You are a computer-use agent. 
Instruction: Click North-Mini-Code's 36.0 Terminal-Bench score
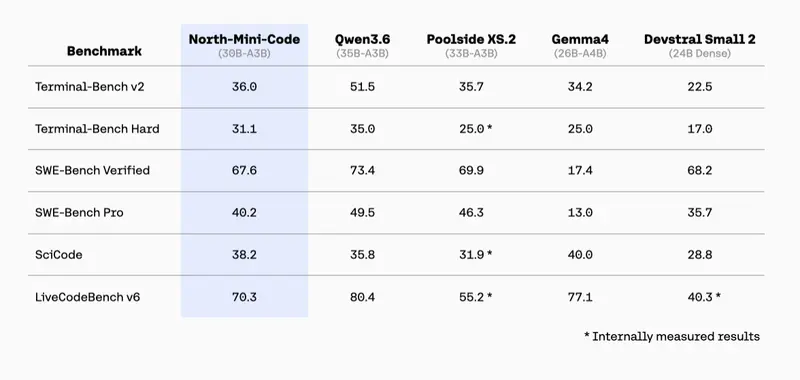pyautogui.click(x=244, y=87)
